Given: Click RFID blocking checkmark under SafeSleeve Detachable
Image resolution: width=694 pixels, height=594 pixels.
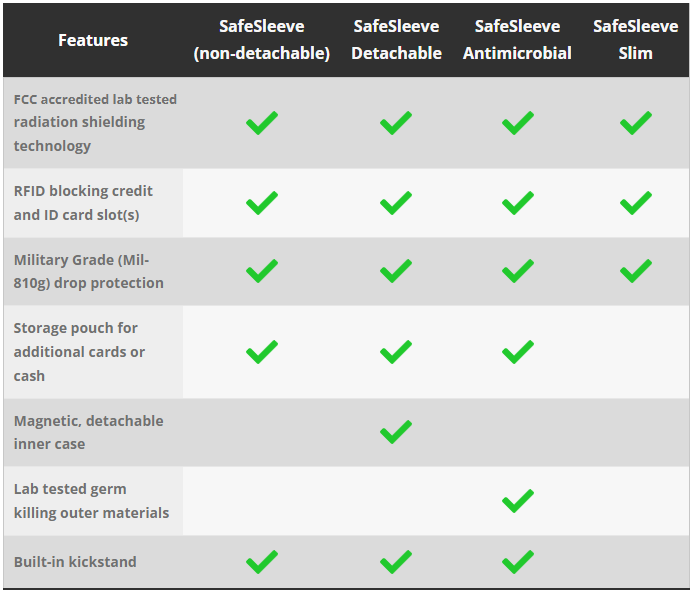Looking at the screenshot, I should click(396, 203).
